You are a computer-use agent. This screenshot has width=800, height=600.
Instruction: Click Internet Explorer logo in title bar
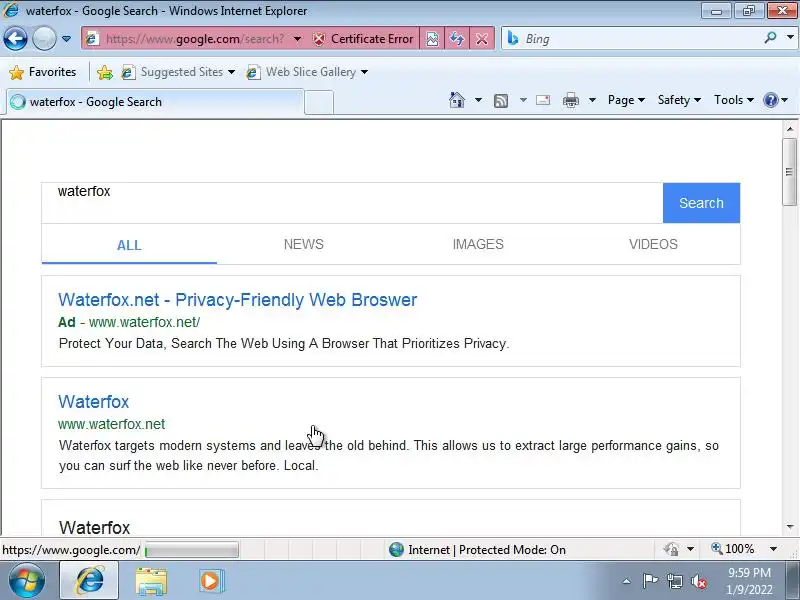pos(11,10)
